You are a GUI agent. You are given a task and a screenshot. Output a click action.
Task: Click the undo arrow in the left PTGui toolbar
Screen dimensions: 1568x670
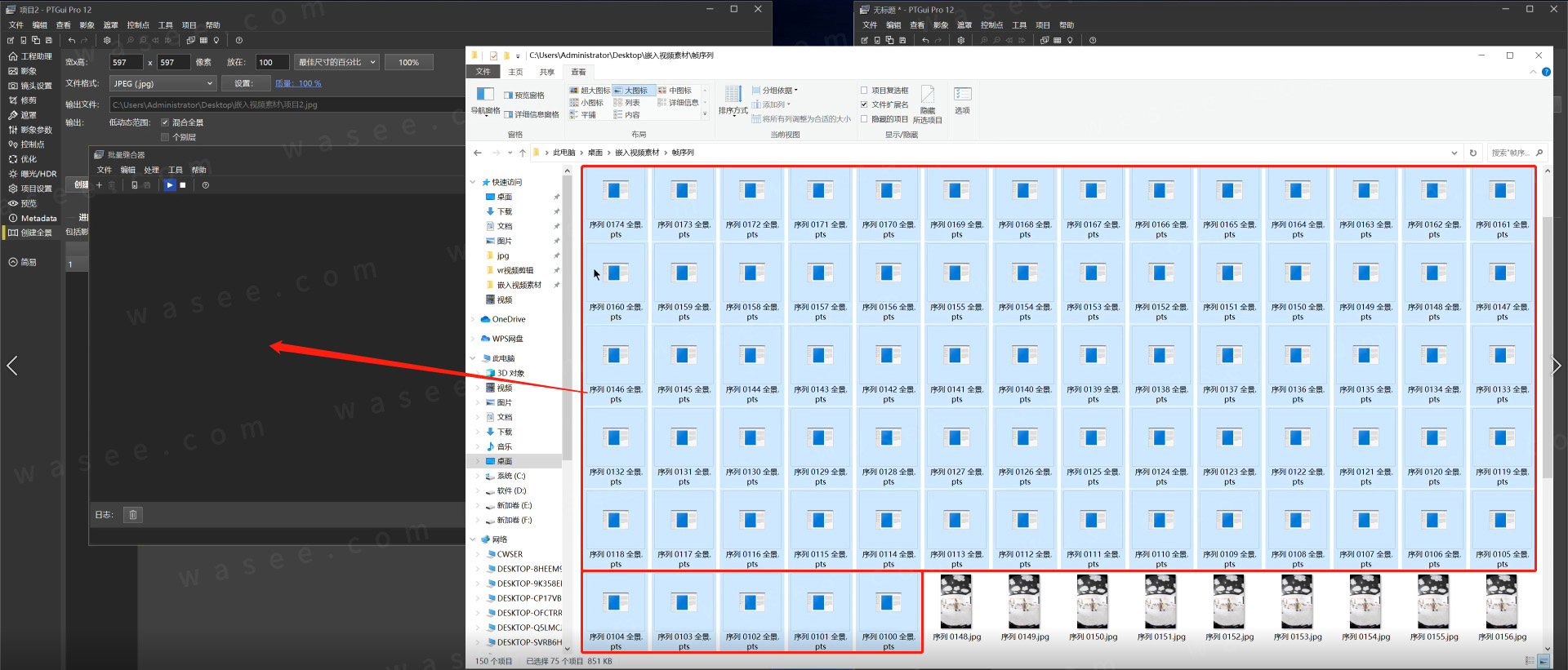[x=72, y=40]
